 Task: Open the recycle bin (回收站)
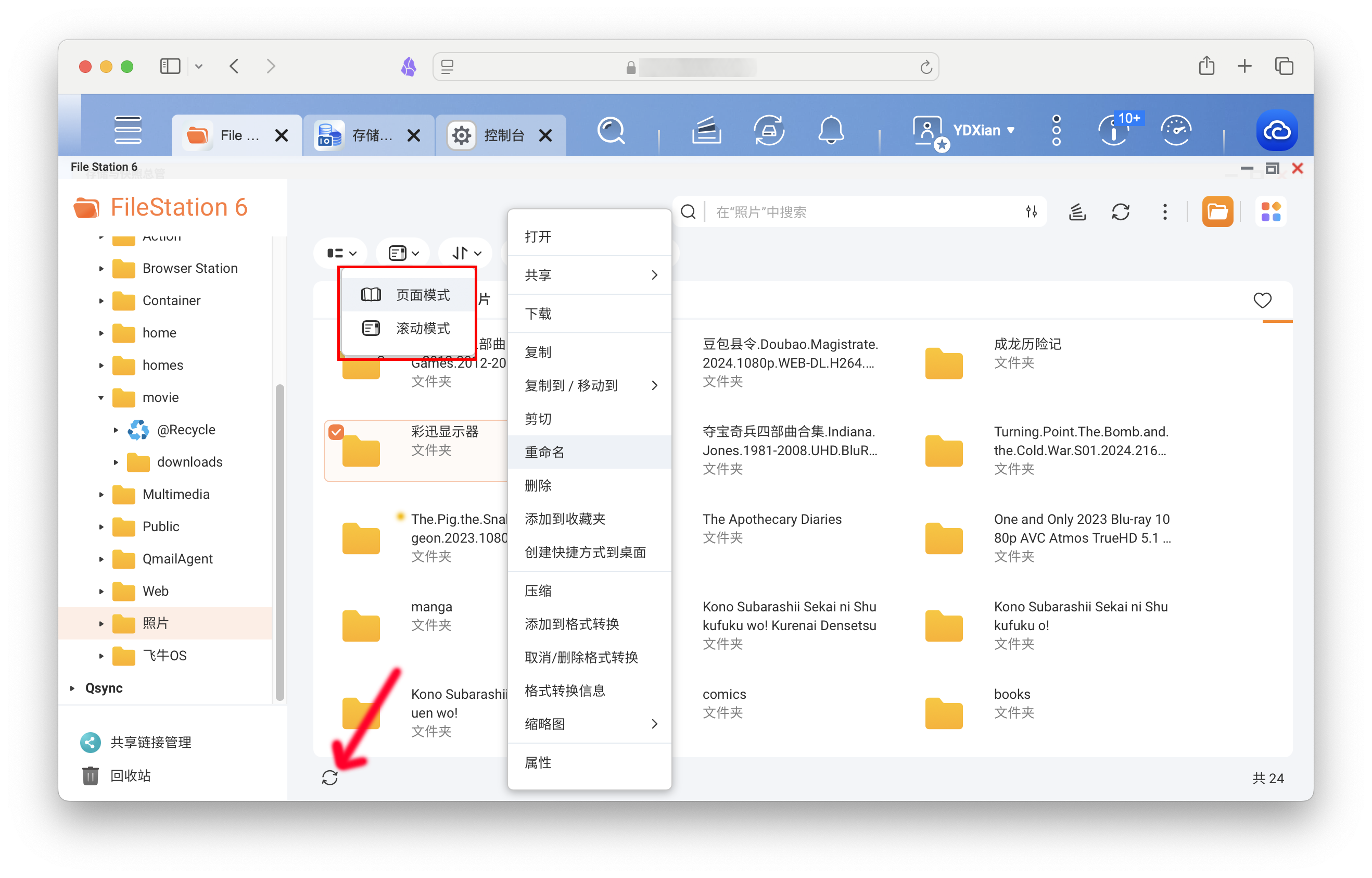coord(116,775)
